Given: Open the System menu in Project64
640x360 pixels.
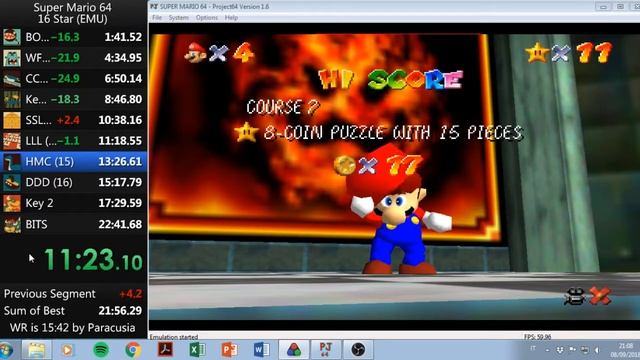Looking at the screenshot, I should point(179,18).
